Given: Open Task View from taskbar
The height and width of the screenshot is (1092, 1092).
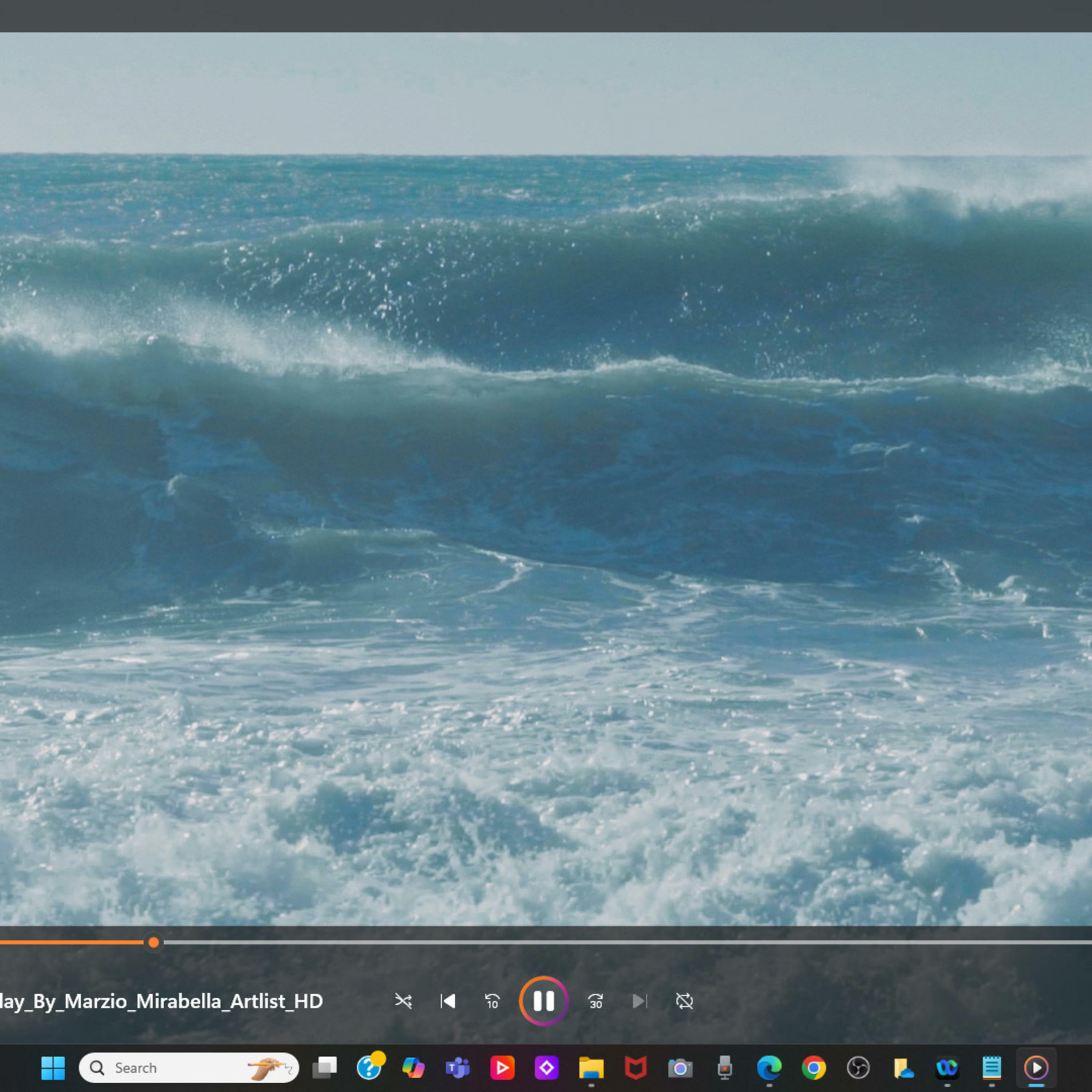Looking at the screenshot, I should [324, 1068].
